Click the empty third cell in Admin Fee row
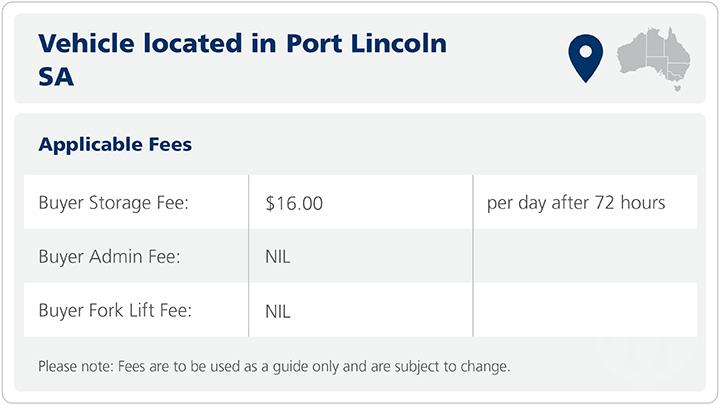 pyautogui.click(x=585, y=257)
